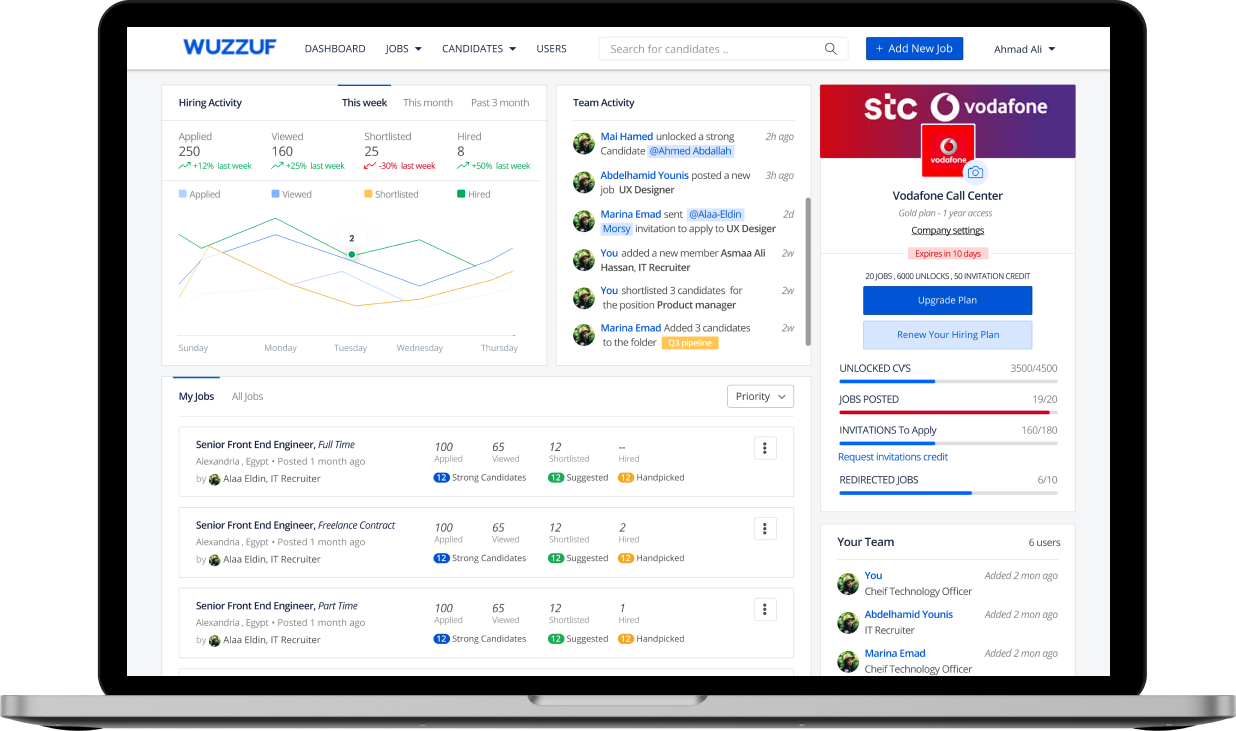Click avatar beside 'You' in Your Team
This screenshot has width=1236, height=731.
pos(848,583)
